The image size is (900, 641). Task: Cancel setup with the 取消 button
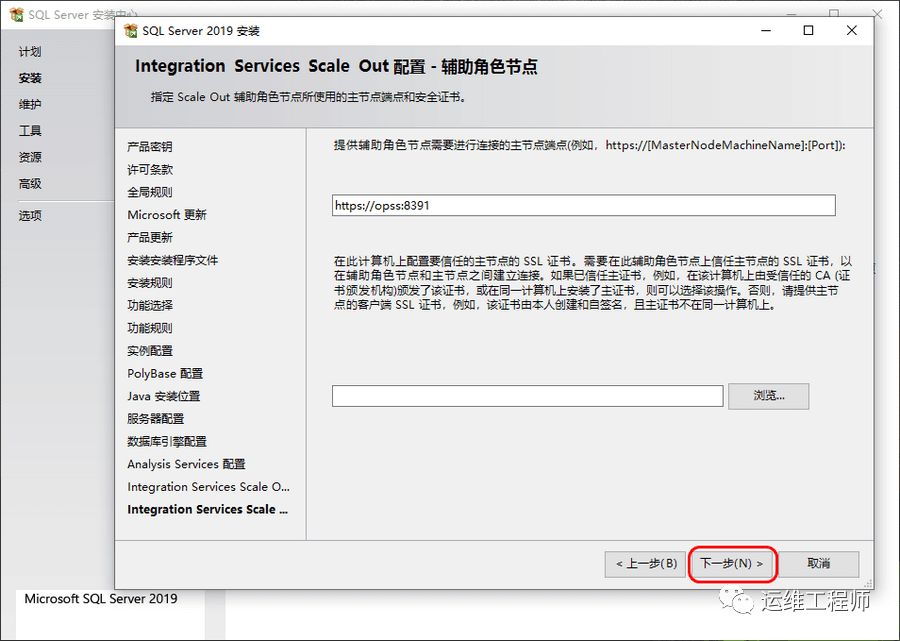818,564
